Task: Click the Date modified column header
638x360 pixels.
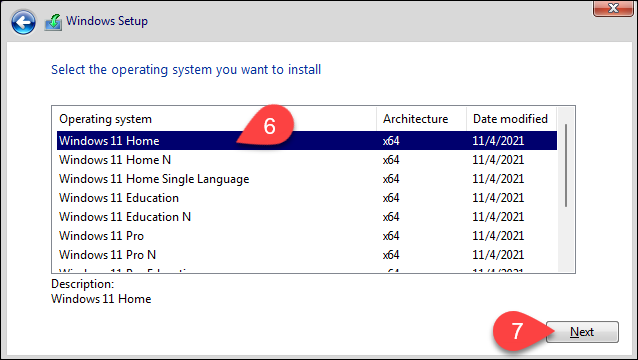Action: pos(511,119)
